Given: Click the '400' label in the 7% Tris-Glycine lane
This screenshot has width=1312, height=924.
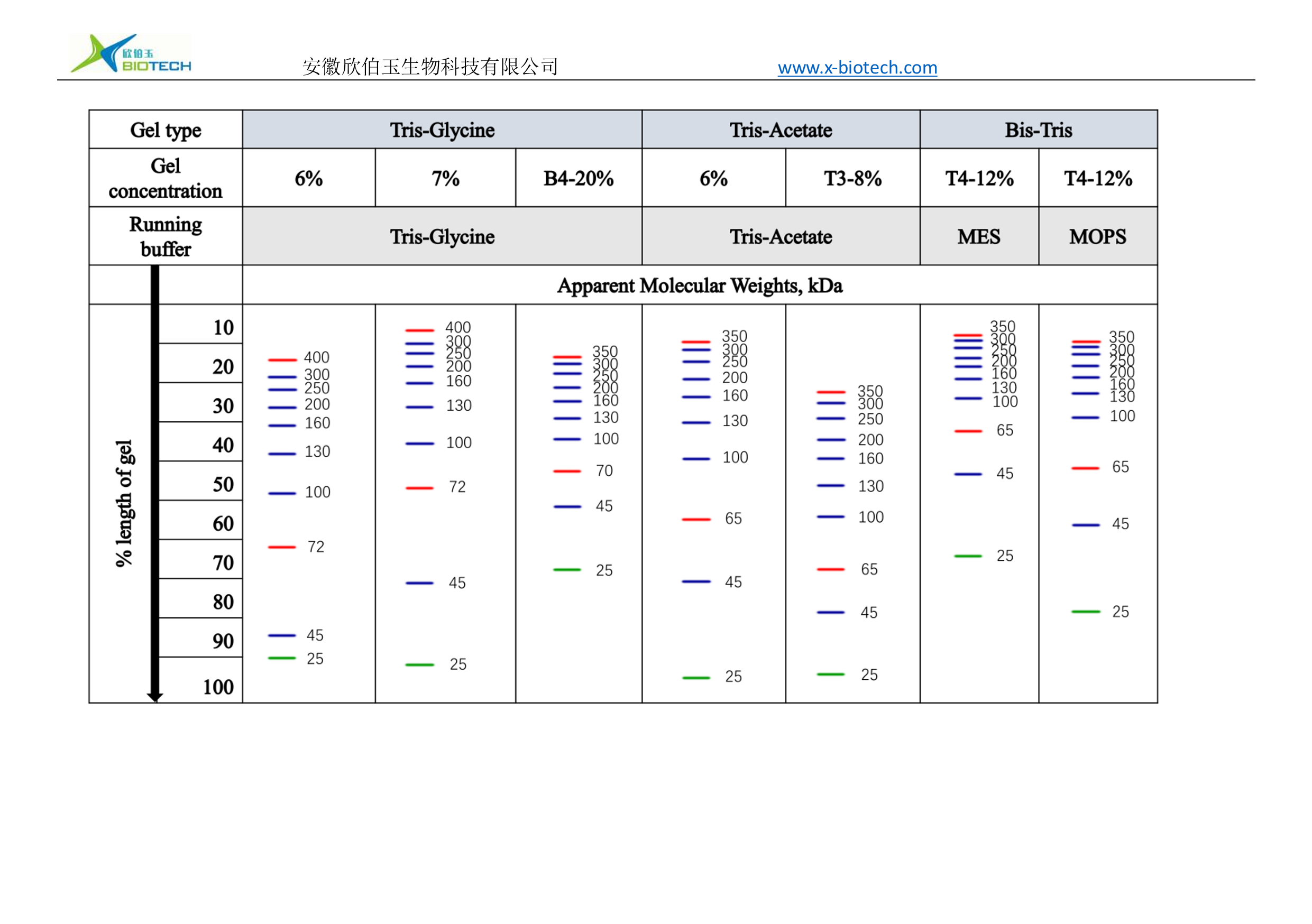Looking at the screenshot, I should 458,327.
